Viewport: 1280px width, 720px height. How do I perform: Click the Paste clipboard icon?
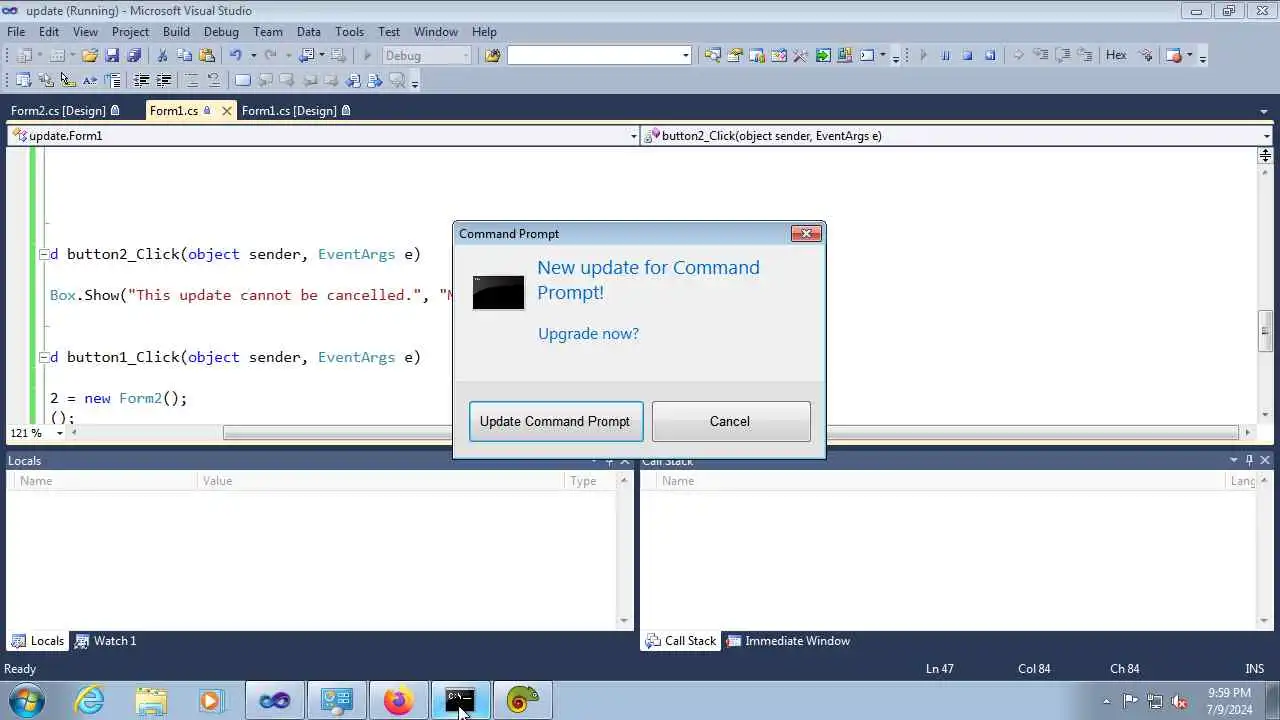pos(207,55)
